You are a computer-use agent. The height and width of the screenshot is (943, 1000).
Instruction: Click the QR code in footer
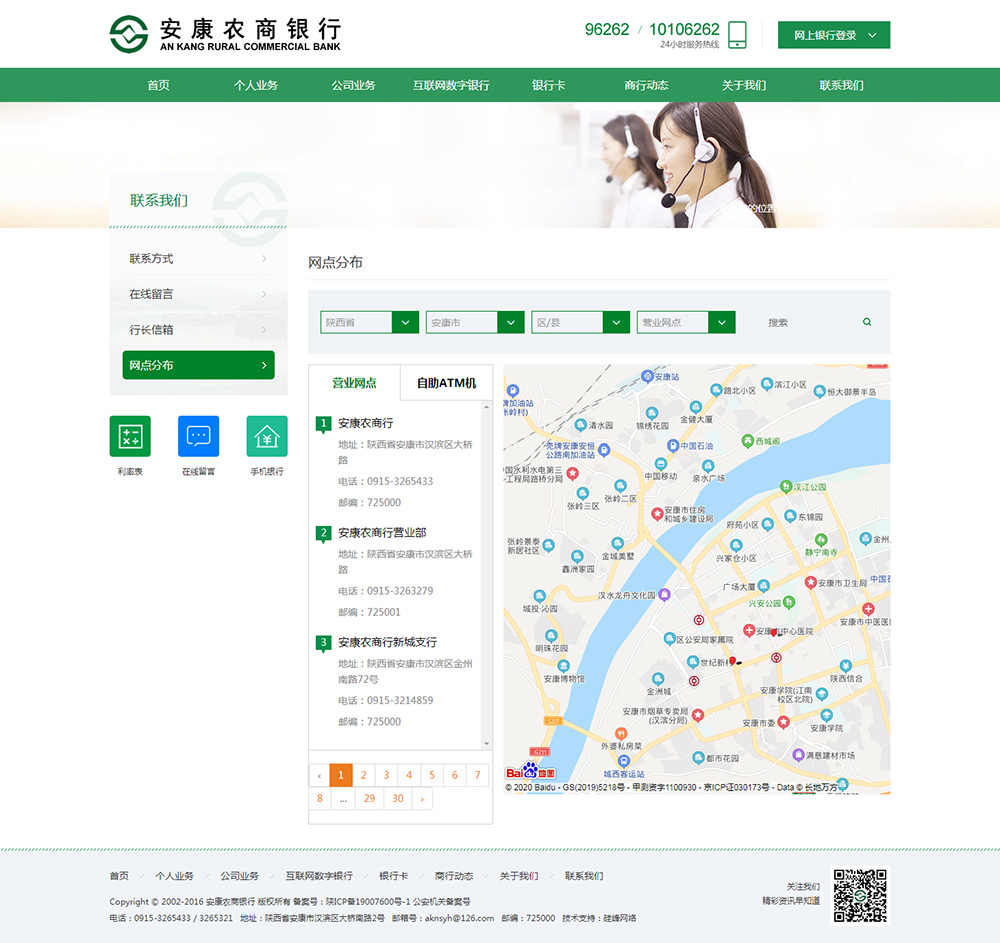coord(859,895)
